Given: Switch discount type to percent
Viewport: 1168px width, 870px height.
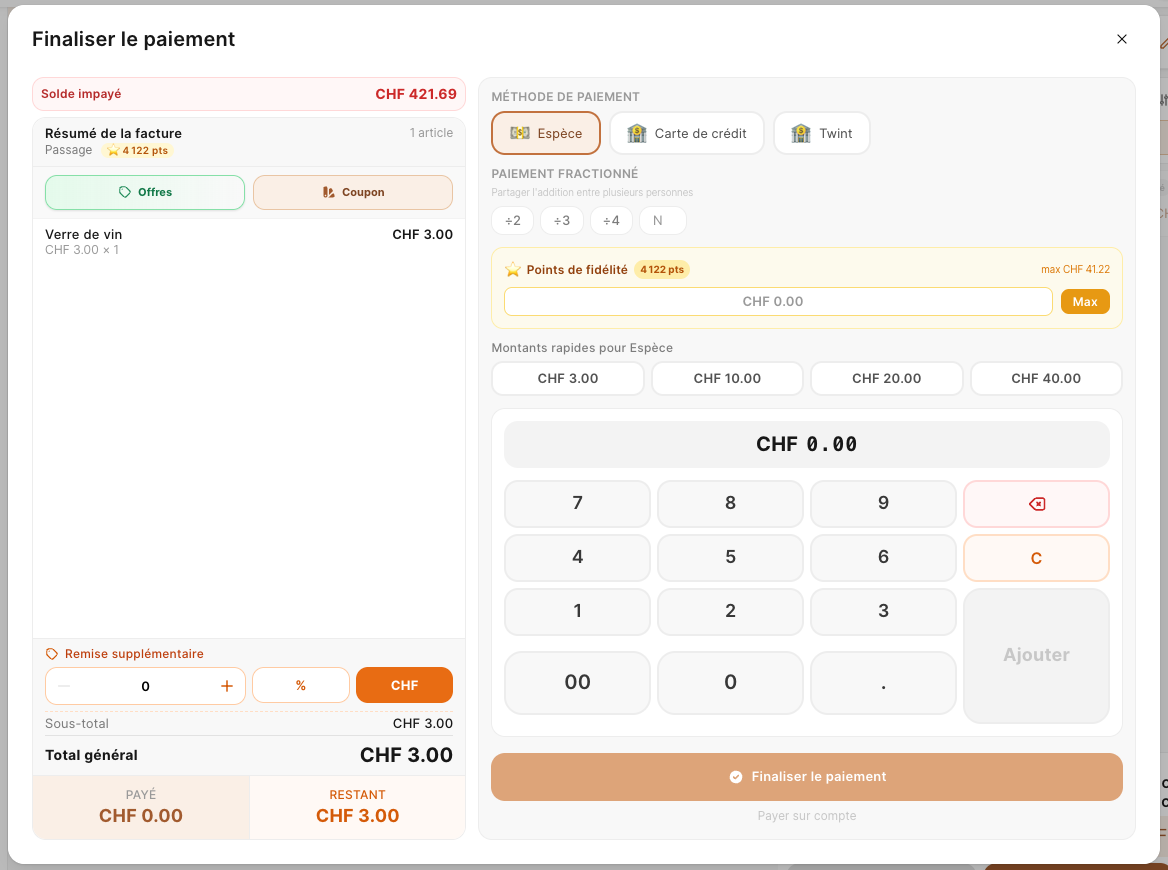Looking at the screenshot, I should [301, 685].
